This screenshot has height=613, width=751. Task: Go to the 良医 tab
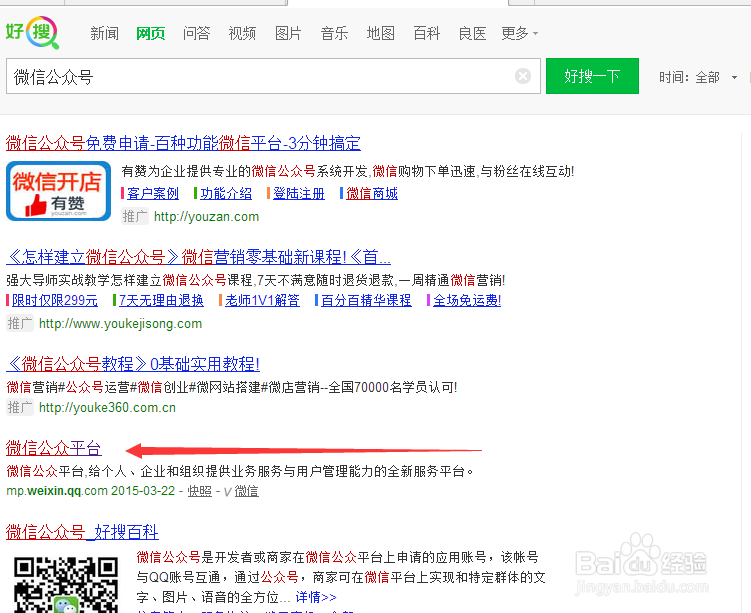472,33
